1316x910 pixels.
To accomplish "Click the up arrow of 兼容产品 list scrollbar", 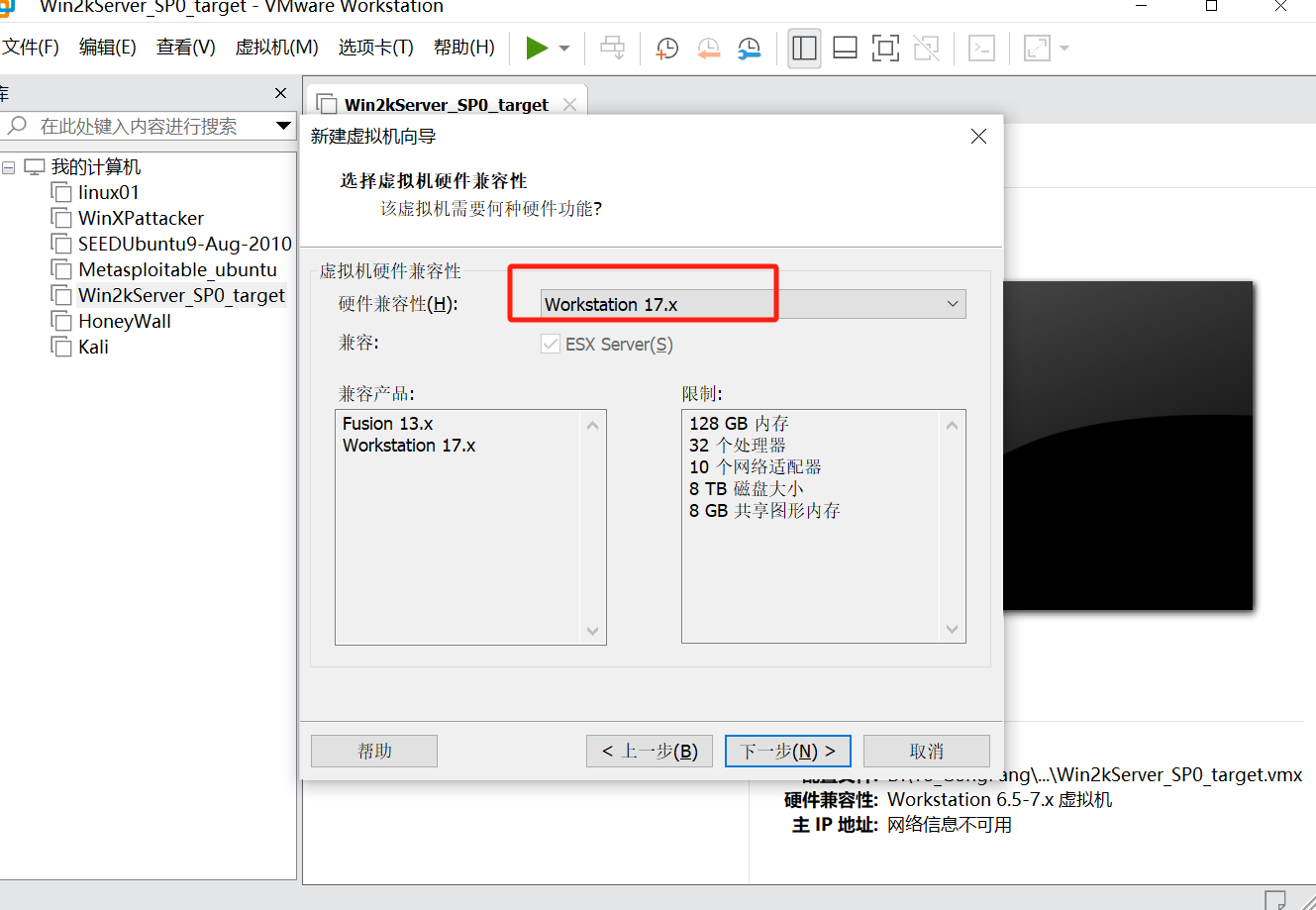I will pyautogui.click(x=593, y=425).
